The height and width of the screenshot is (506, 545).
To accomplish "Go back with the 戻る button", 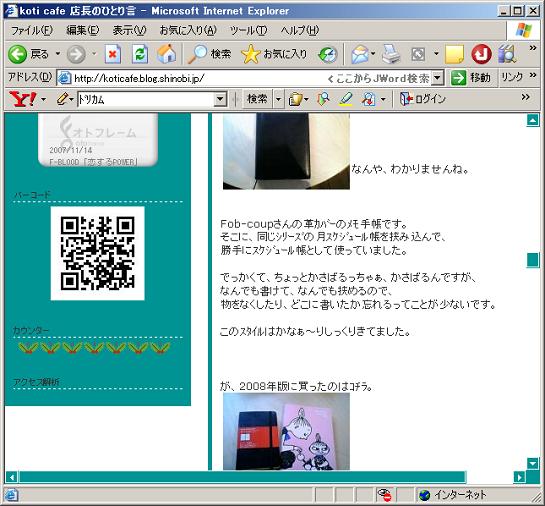I will (x=29, y=54).
